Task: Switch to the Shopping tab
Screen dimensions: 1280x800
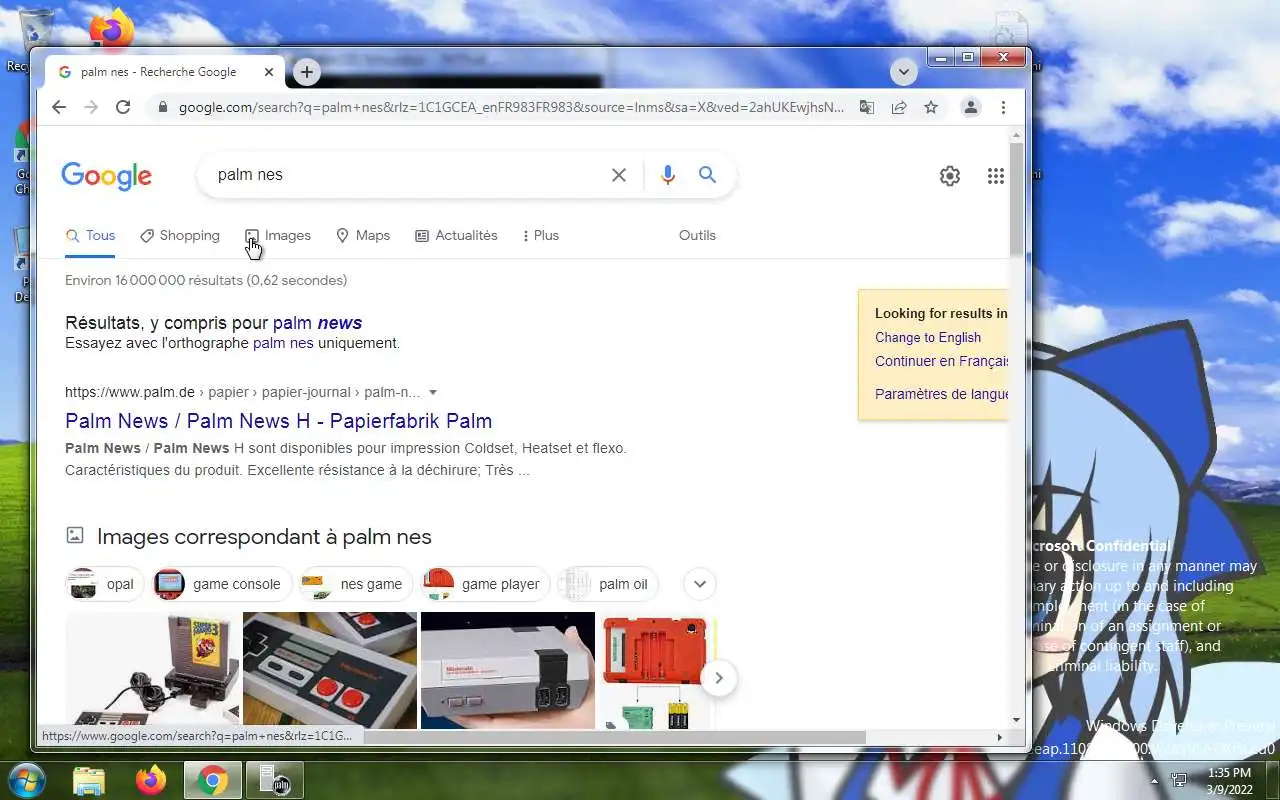Action: click(x=180, y=236)
